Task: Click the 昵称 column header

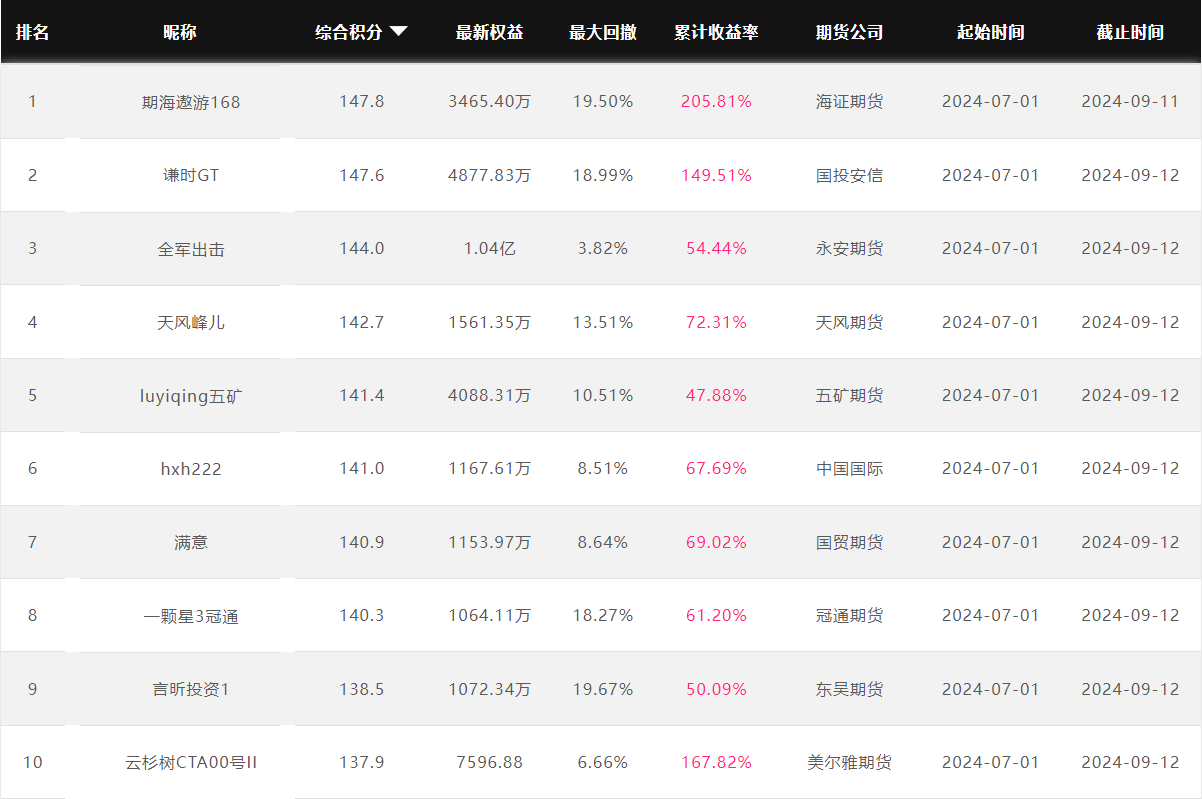Action: pyautogui.click(x=180, y=32)
